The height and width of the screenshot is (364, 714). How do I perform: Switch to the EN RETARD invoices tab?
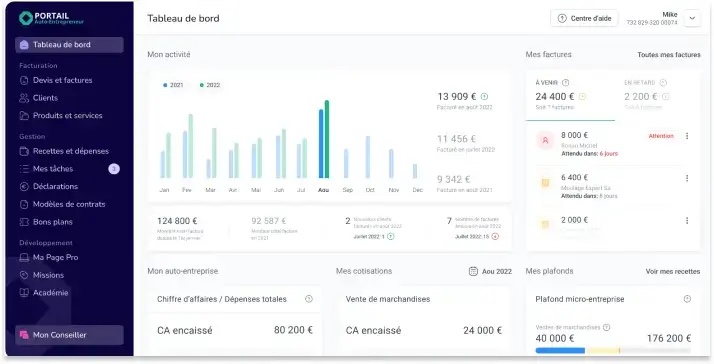657,96
